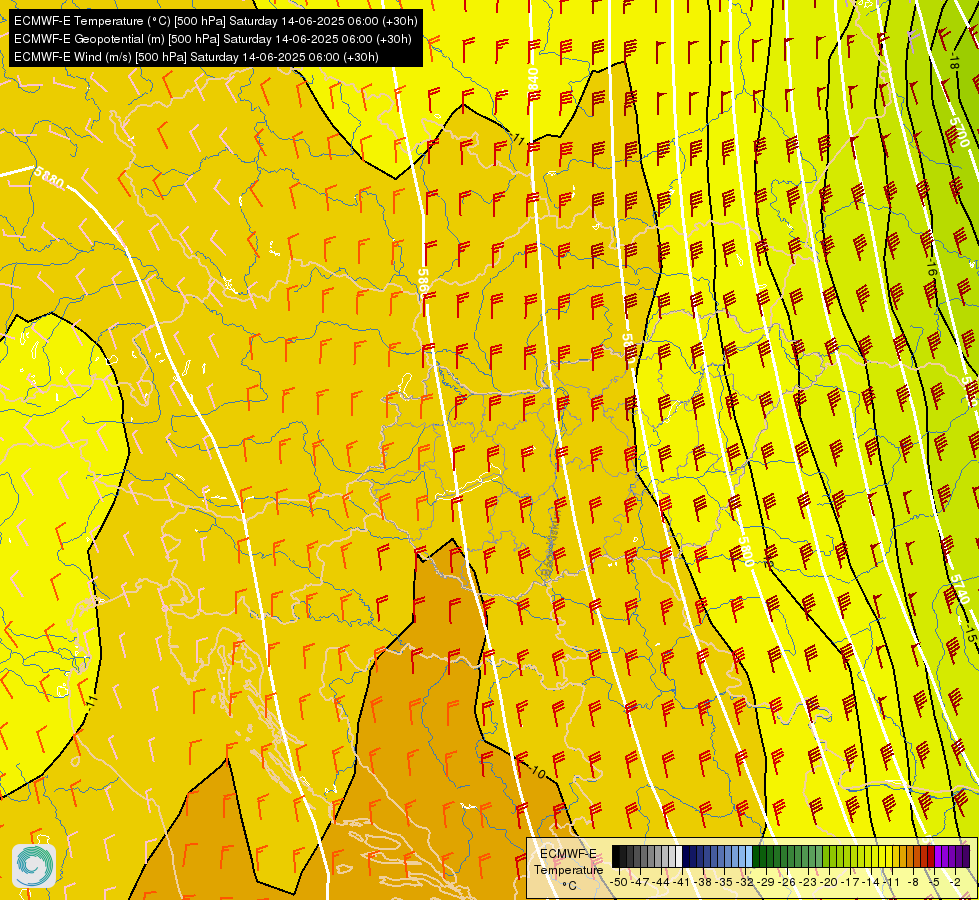979x900 pixels.
Task: Click the -14 legend value
Action: click(x=871, y=882)
